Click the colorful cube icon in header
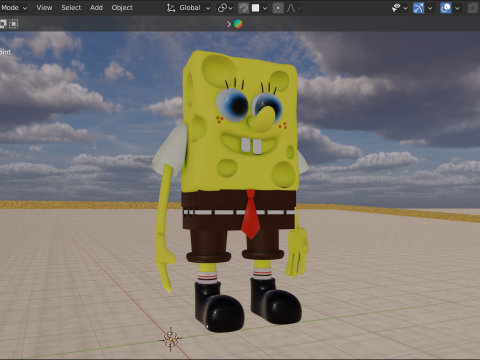Screen dimensions: 480x360 (238, 24)
